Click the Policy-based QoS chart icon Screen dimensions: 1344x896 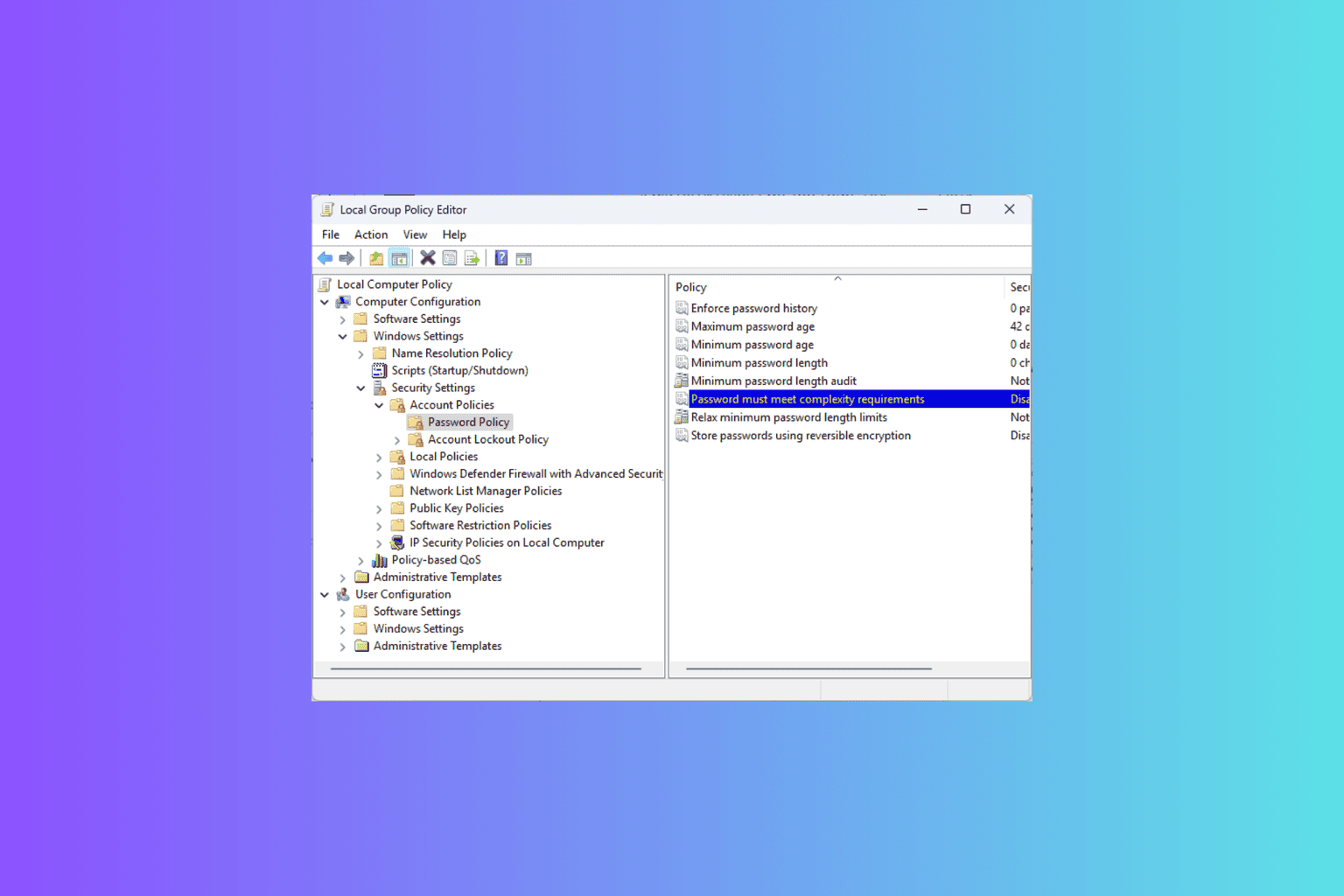(x=380, y=560)
